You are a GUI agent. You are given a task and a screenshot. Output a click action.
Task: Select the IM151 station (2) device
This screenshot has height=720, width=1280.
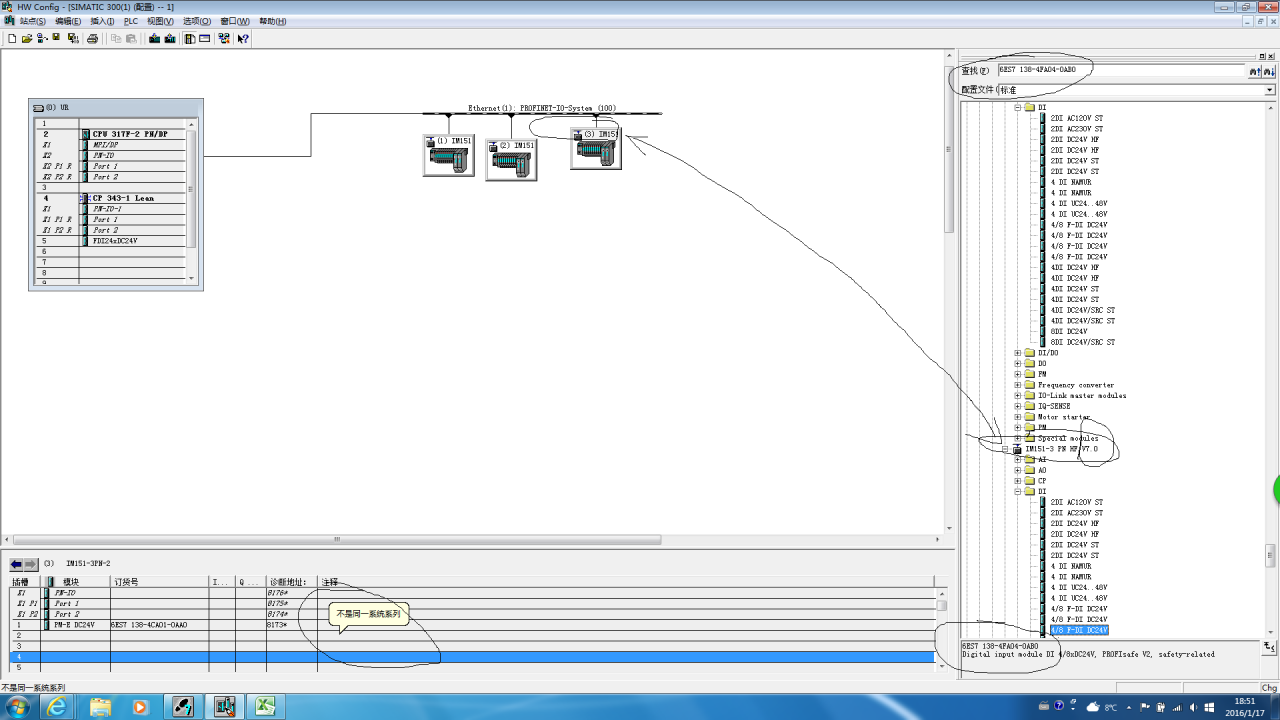[x=511, y=160]
